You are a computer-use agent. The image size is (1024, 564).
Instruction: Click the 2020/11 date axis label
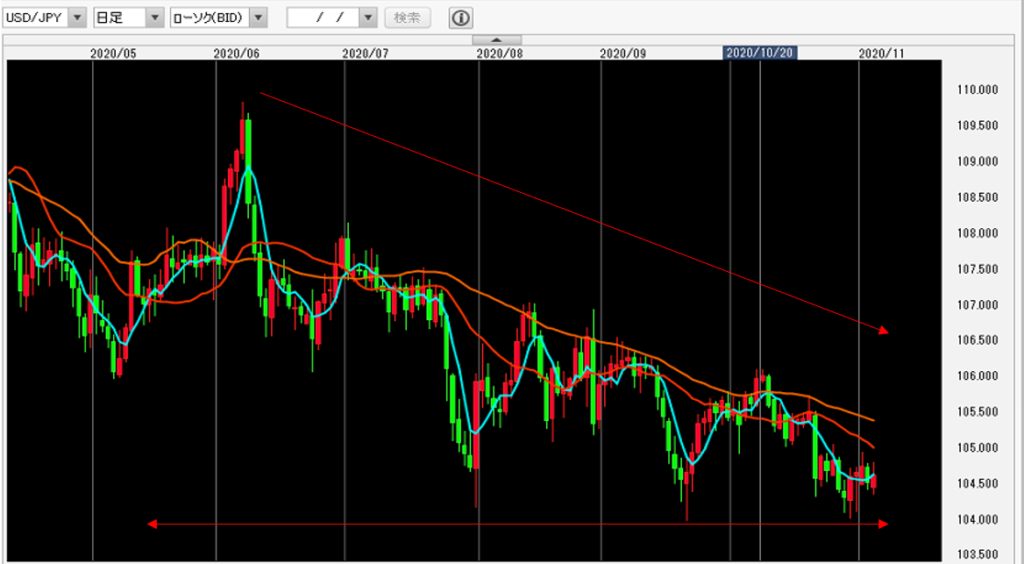coord(882,52)
